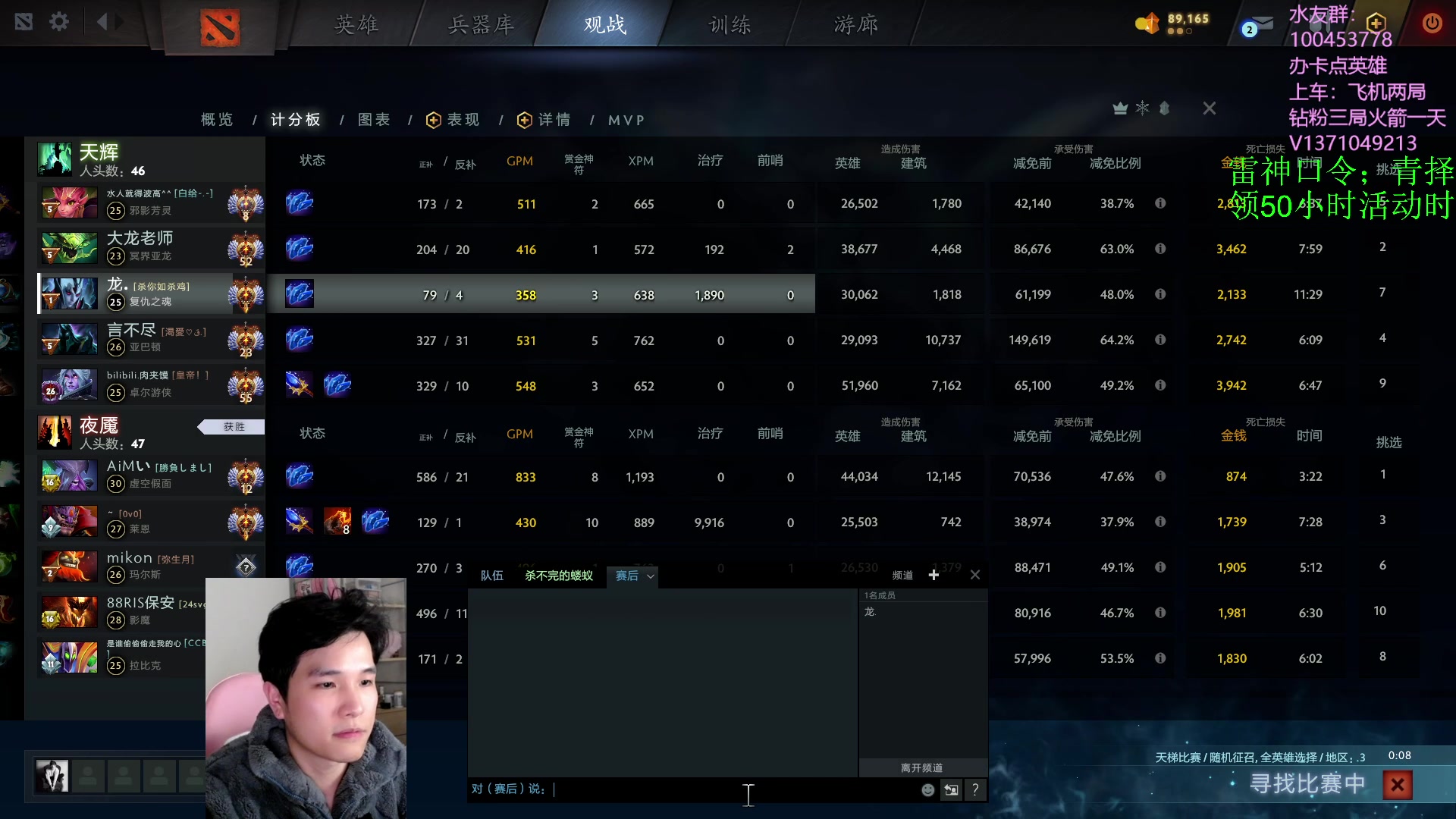
Task: Click damage info icon on 63.0% row
Action: [1160, 249]
